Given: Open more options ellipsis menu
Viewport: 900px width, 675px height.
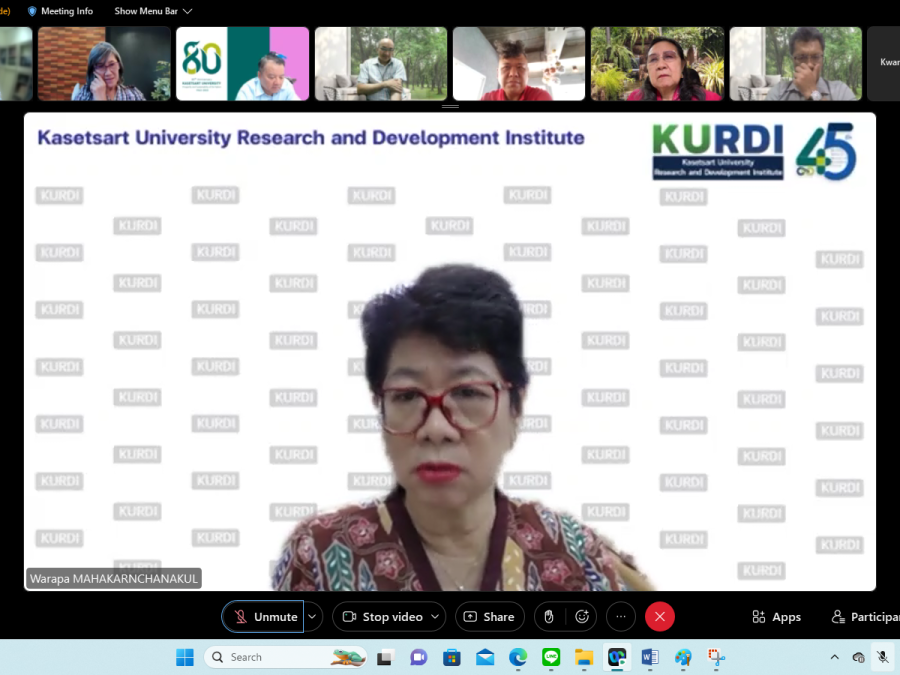Looking at the screenshot, I should [x=620, y=617].
